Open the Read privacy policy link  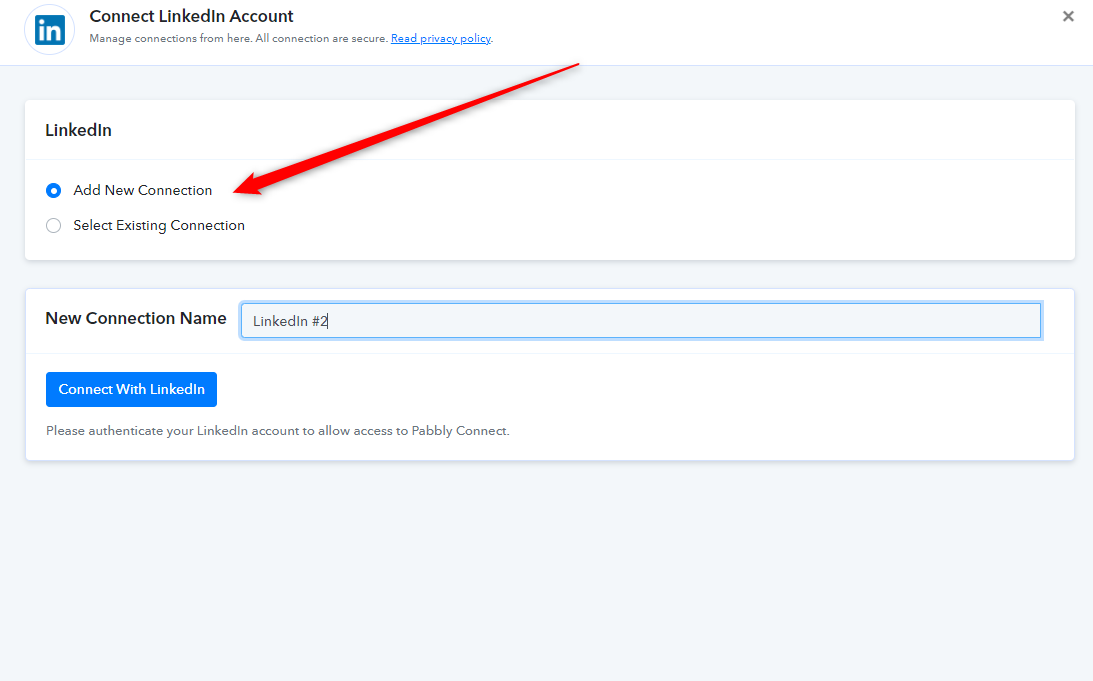click(x=441, y=38)
